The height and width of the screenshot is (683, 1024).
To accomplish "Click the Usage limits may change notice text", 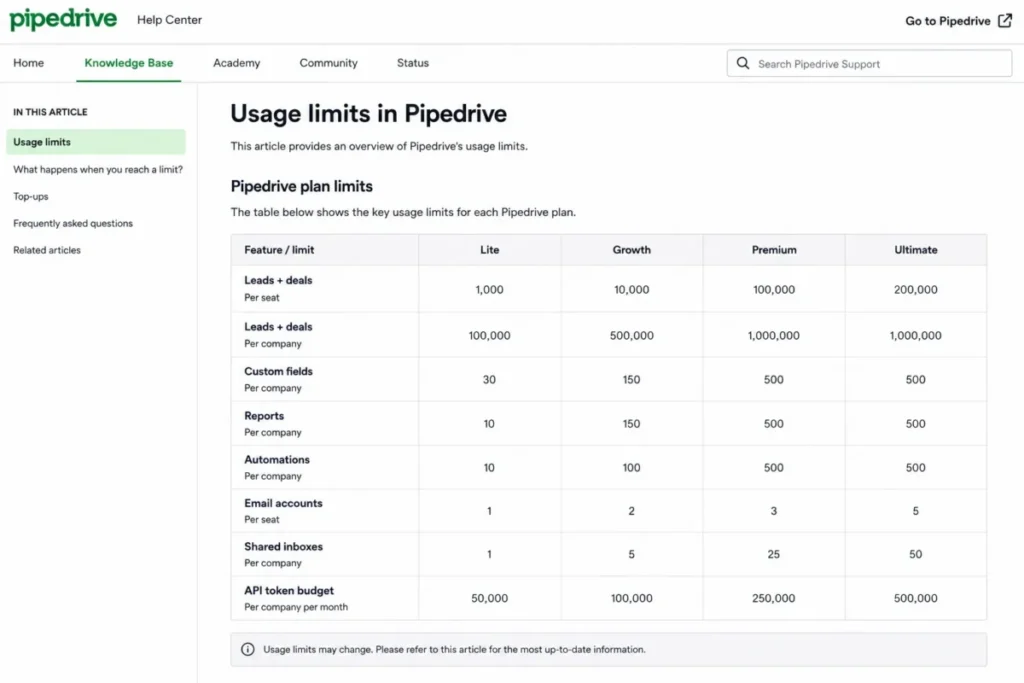I will (x=455, y=649).
